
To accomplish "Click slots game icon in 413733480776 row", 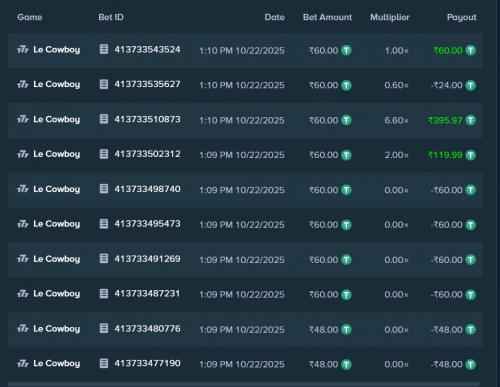I will [23, 329].
